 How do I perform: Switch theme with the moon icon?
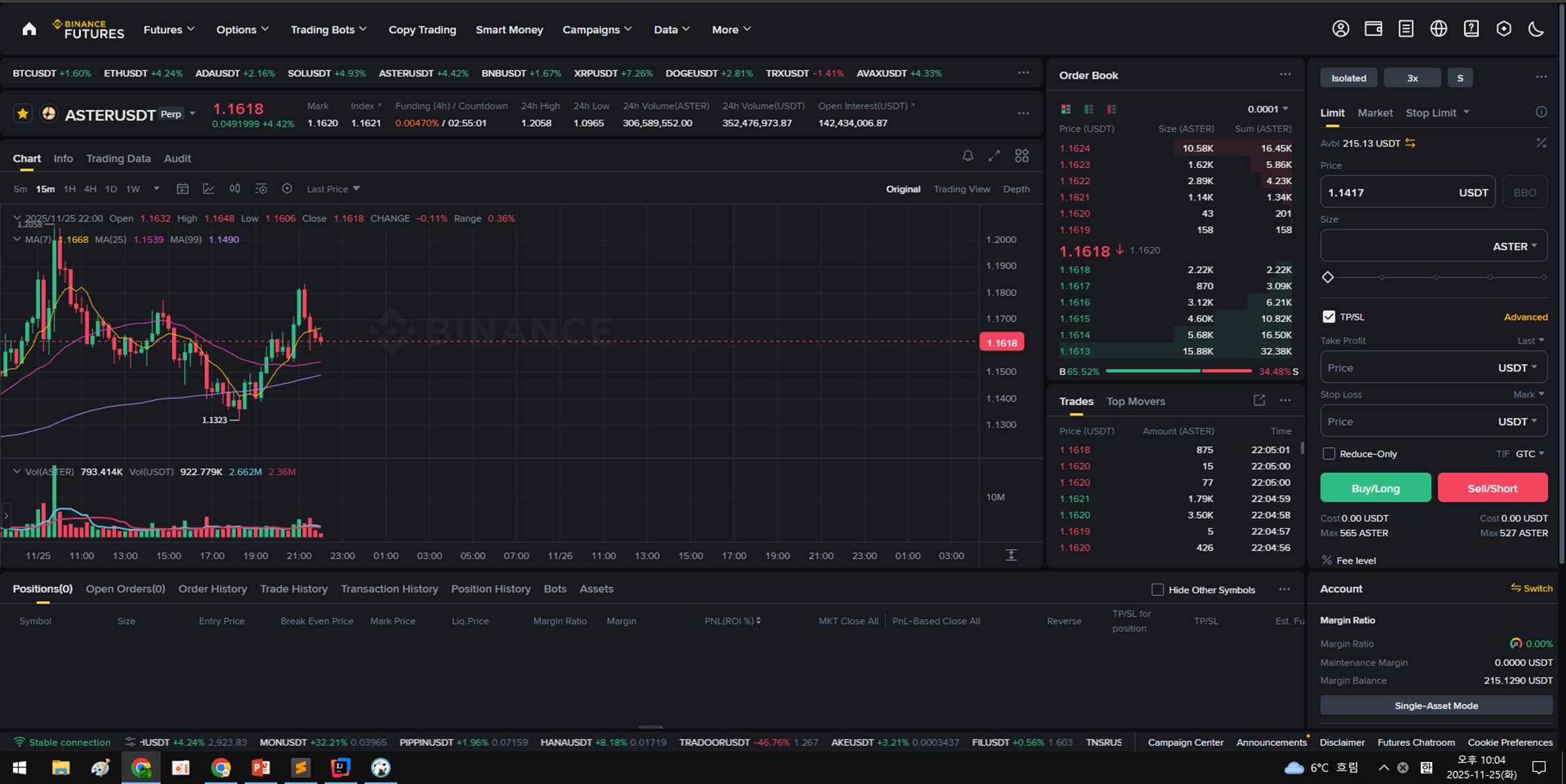point(1535,29)
